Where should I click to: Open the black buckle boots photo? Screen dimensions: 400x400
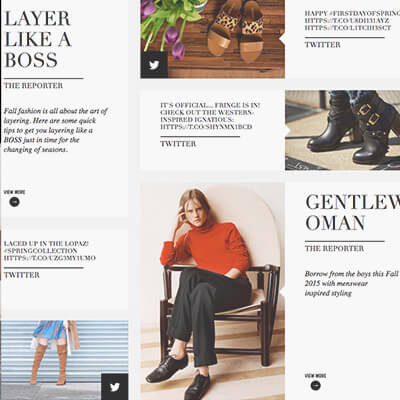[343, 130]
